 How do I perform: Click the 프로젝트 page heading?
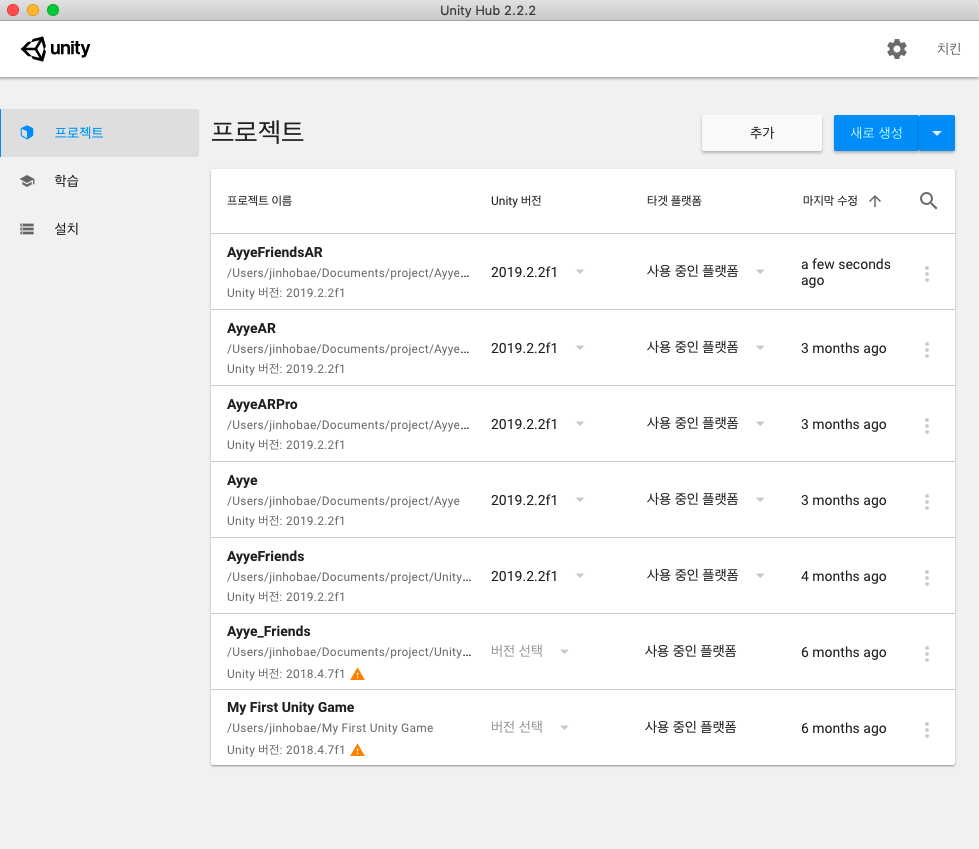click(x=257, y=132)
